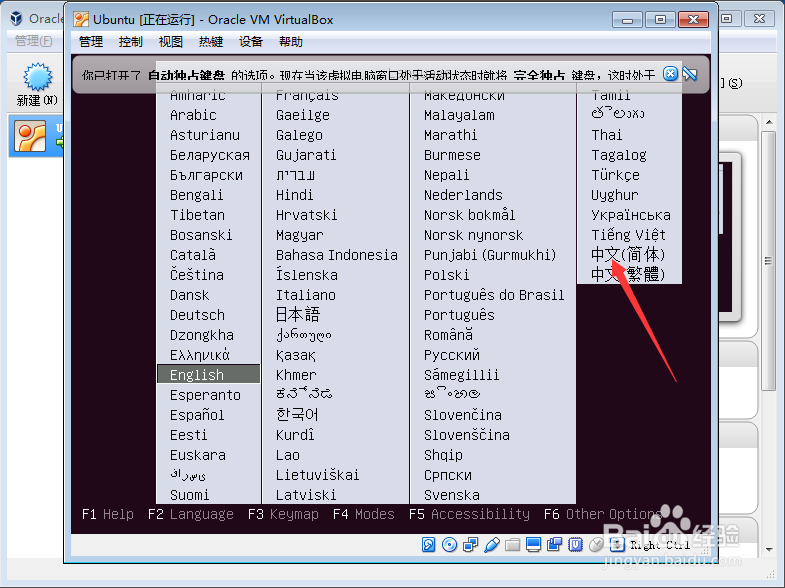This screenshot has width=785, height=588.
Task: Select Norsk bokmål language
Action: [x=470, y=215]
